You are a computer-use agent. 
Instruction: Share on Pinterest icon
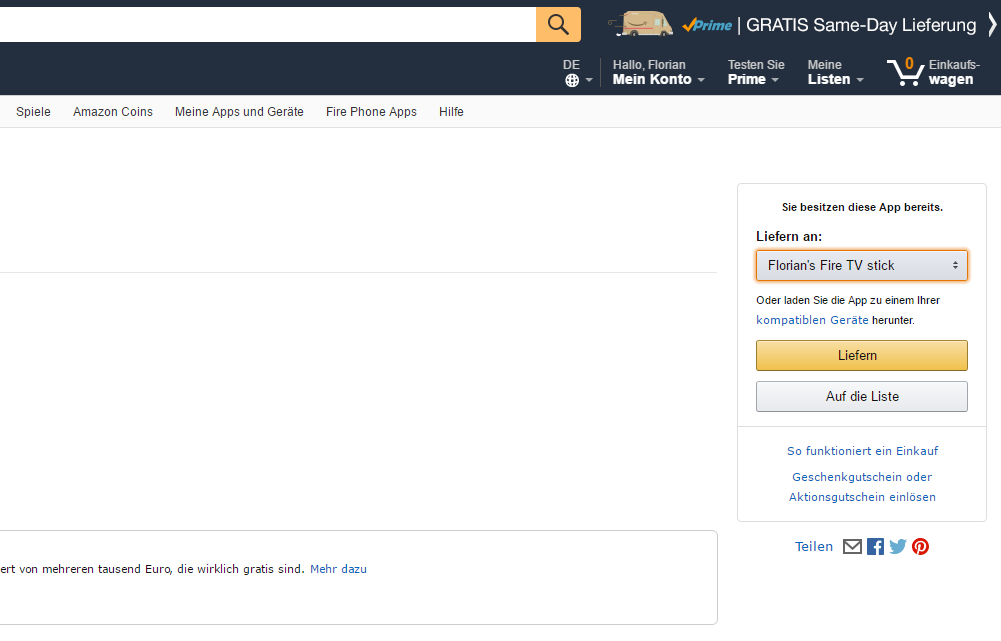click(920, 547)
